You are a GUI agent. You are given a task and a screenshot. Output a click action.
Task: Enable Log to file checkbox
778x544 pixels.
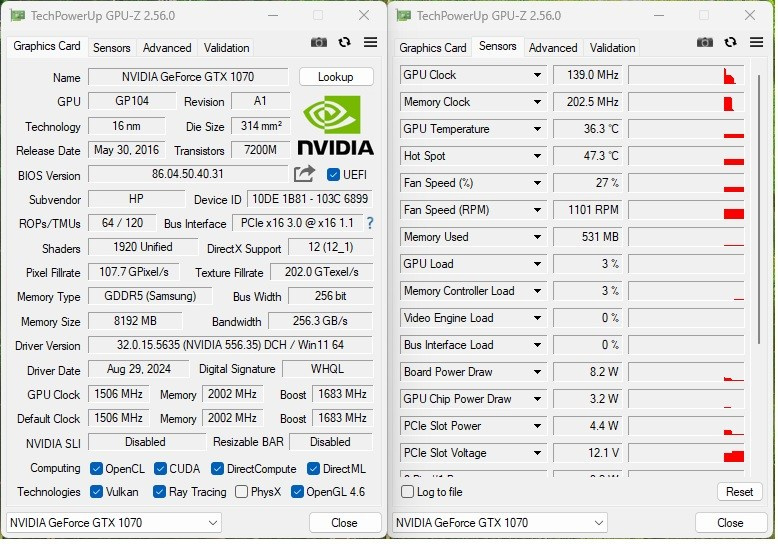(x=407, y=492)
